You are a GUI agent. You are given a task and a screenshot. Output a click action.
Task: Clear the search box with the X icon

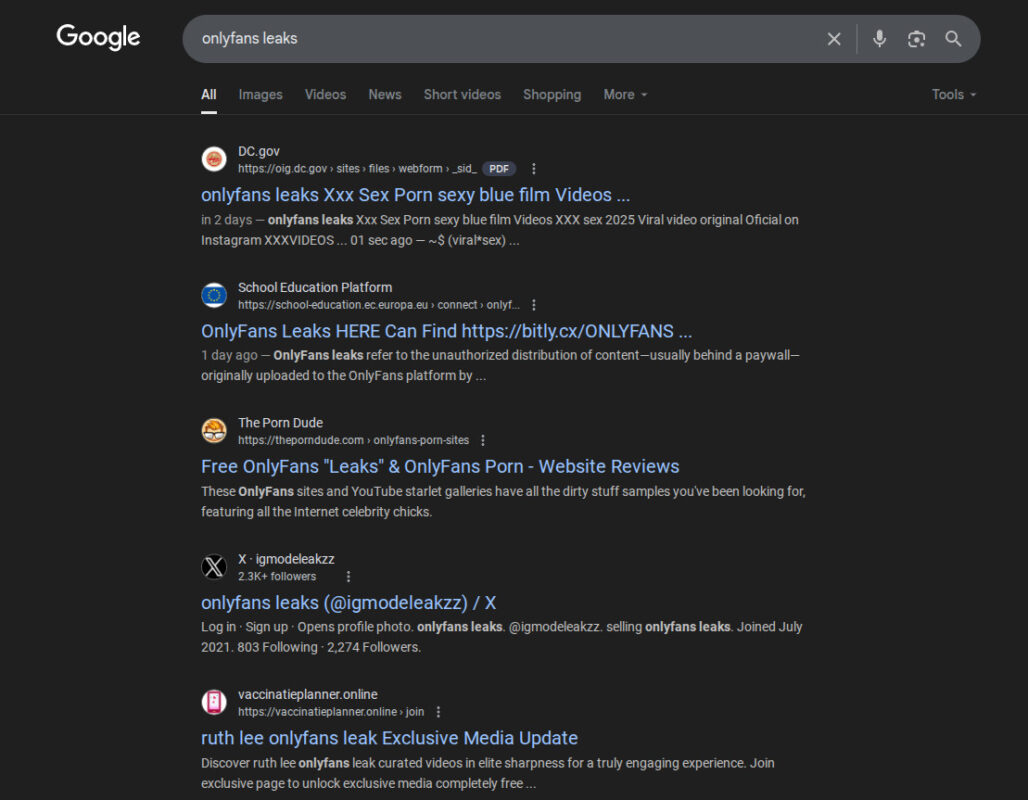pos(834,39)
